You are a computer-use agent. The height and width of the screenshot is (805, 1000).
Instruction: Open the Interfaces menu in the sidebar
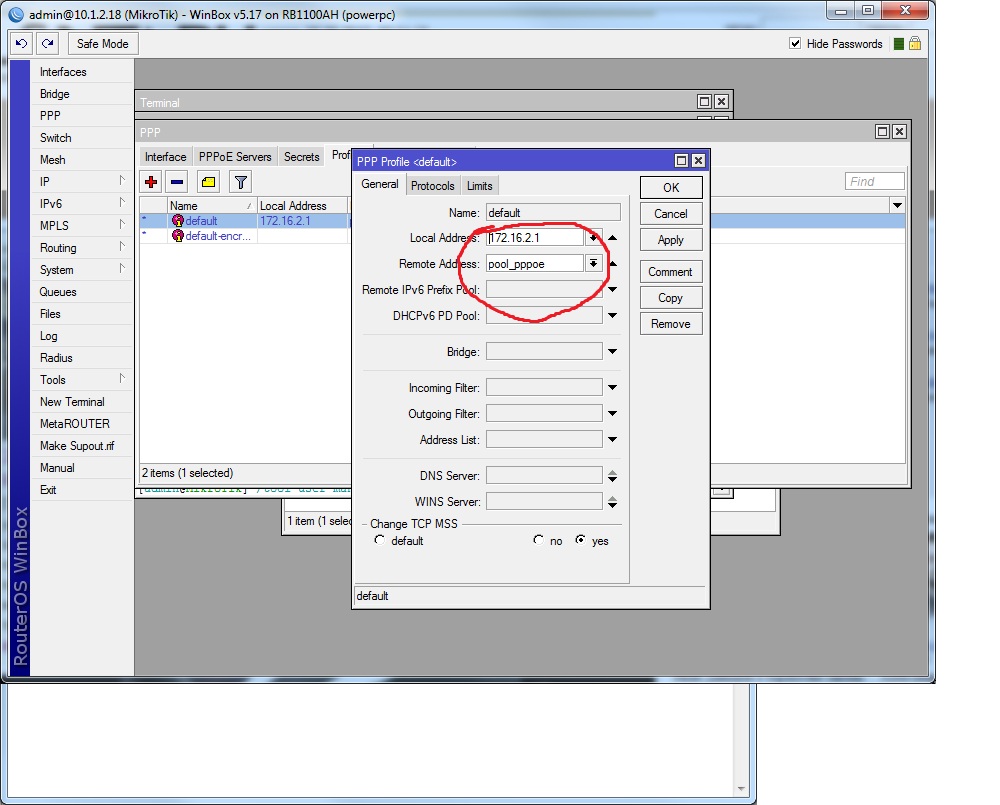82,71
